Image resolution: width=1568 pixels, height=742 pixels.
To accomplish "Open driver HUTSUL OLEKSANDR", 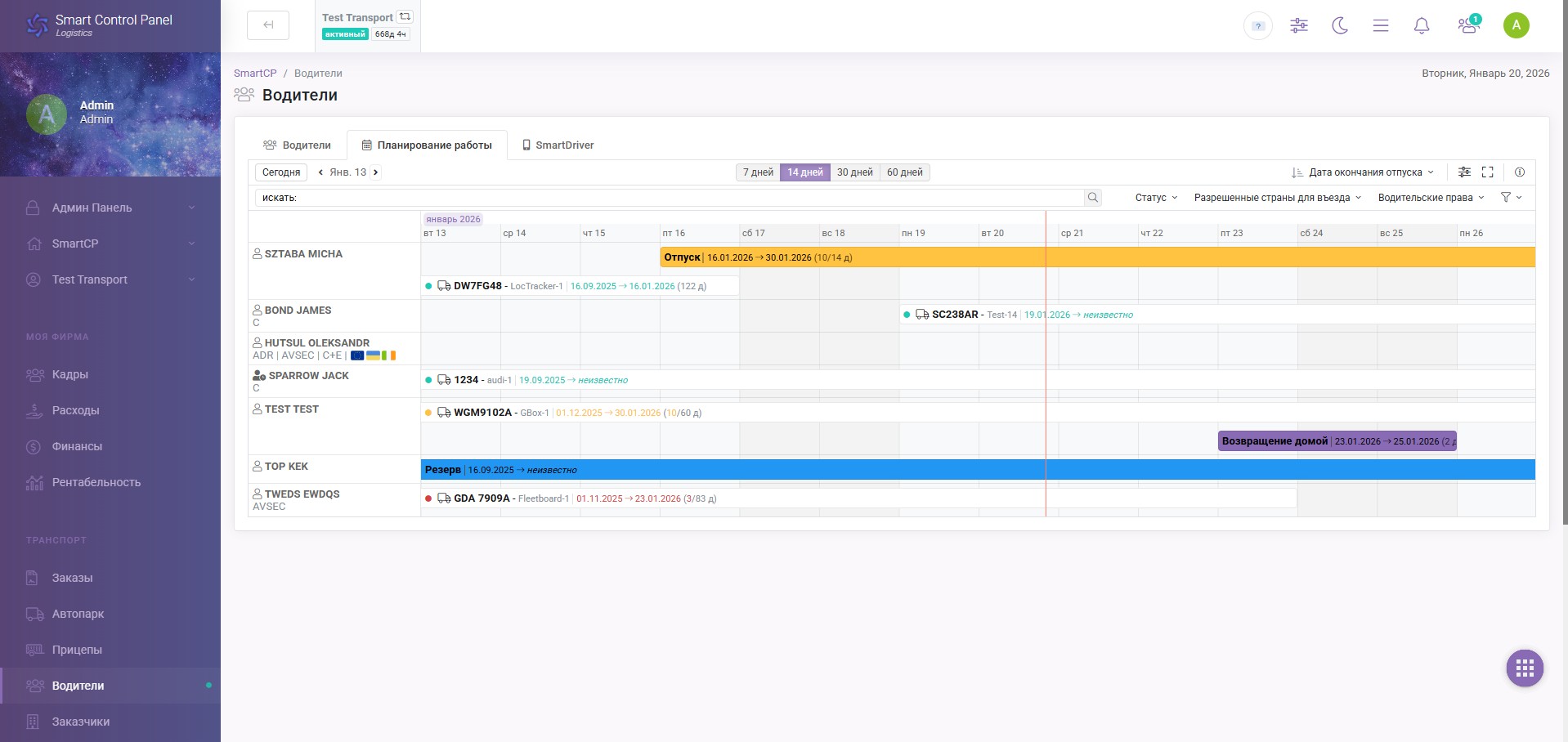I will pos(316,343).
